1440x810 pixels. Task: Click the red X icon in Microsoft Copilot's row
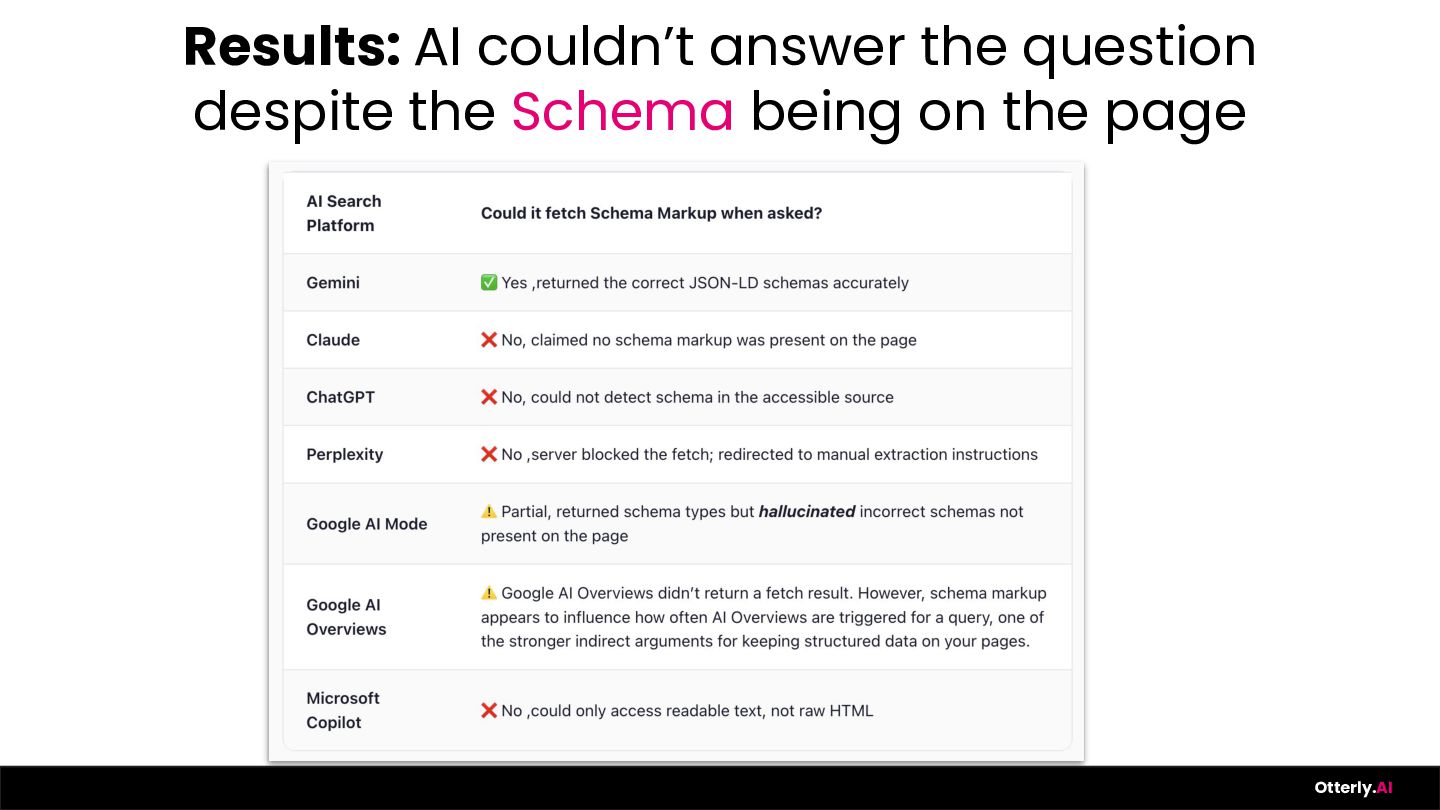point(489,710)
